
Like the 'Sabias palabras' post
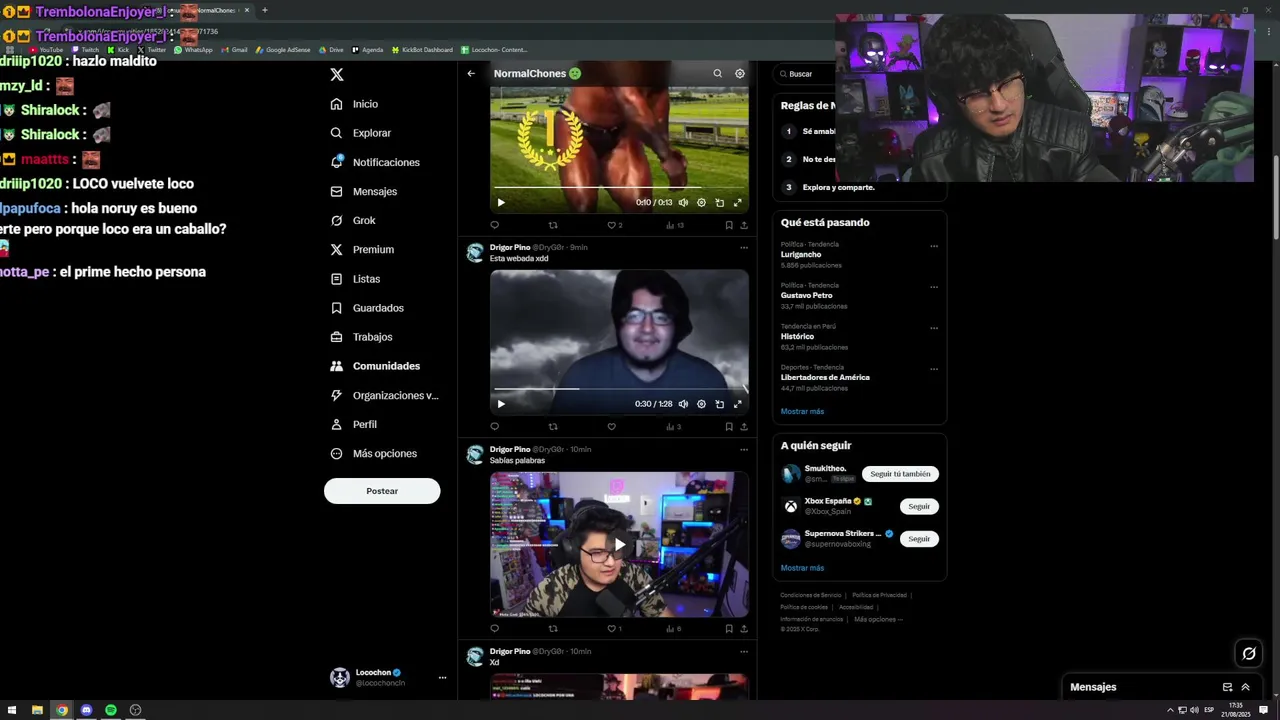coord(614,628)
